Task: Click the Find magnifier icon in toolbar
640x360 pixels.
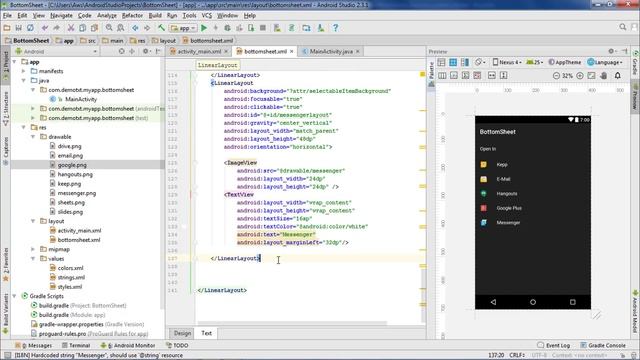Action: (x=109, y=28)
